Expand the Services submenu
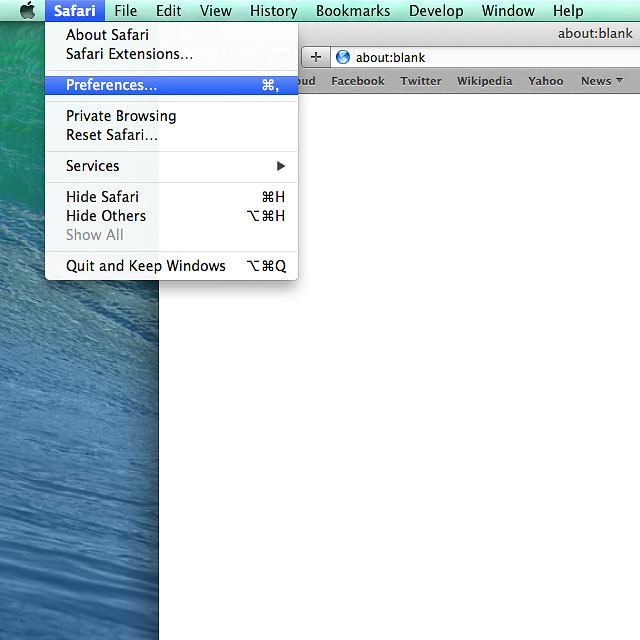Viewport: 640px width, 640px height. (x=171, y=166)
